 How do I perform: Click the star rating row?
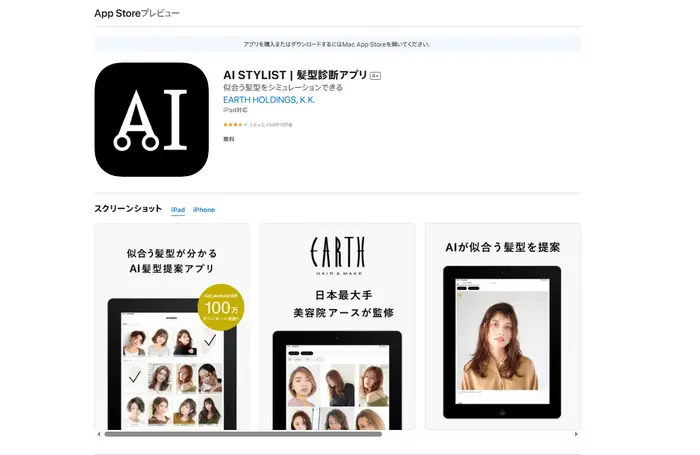[258, 125]
